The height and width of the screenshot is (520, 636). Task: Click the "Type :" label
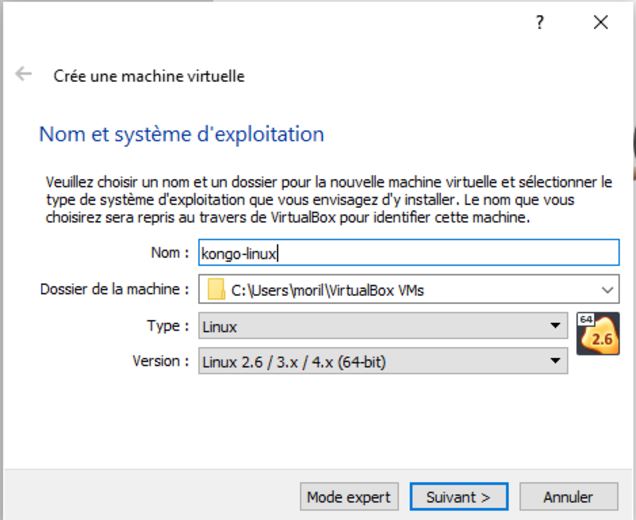(167, 326)
